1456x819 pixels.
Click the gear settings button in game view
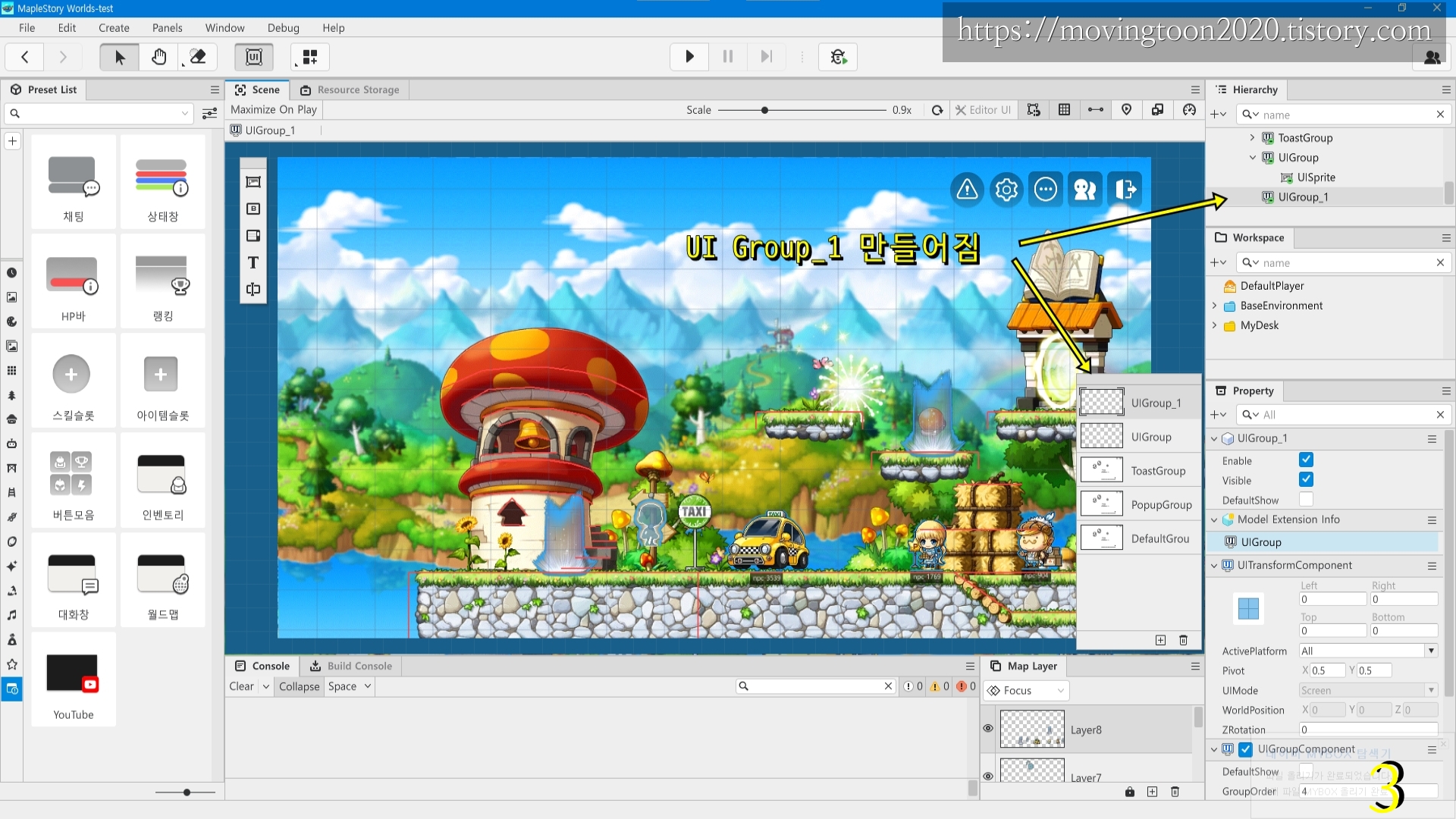(1006, 189)
